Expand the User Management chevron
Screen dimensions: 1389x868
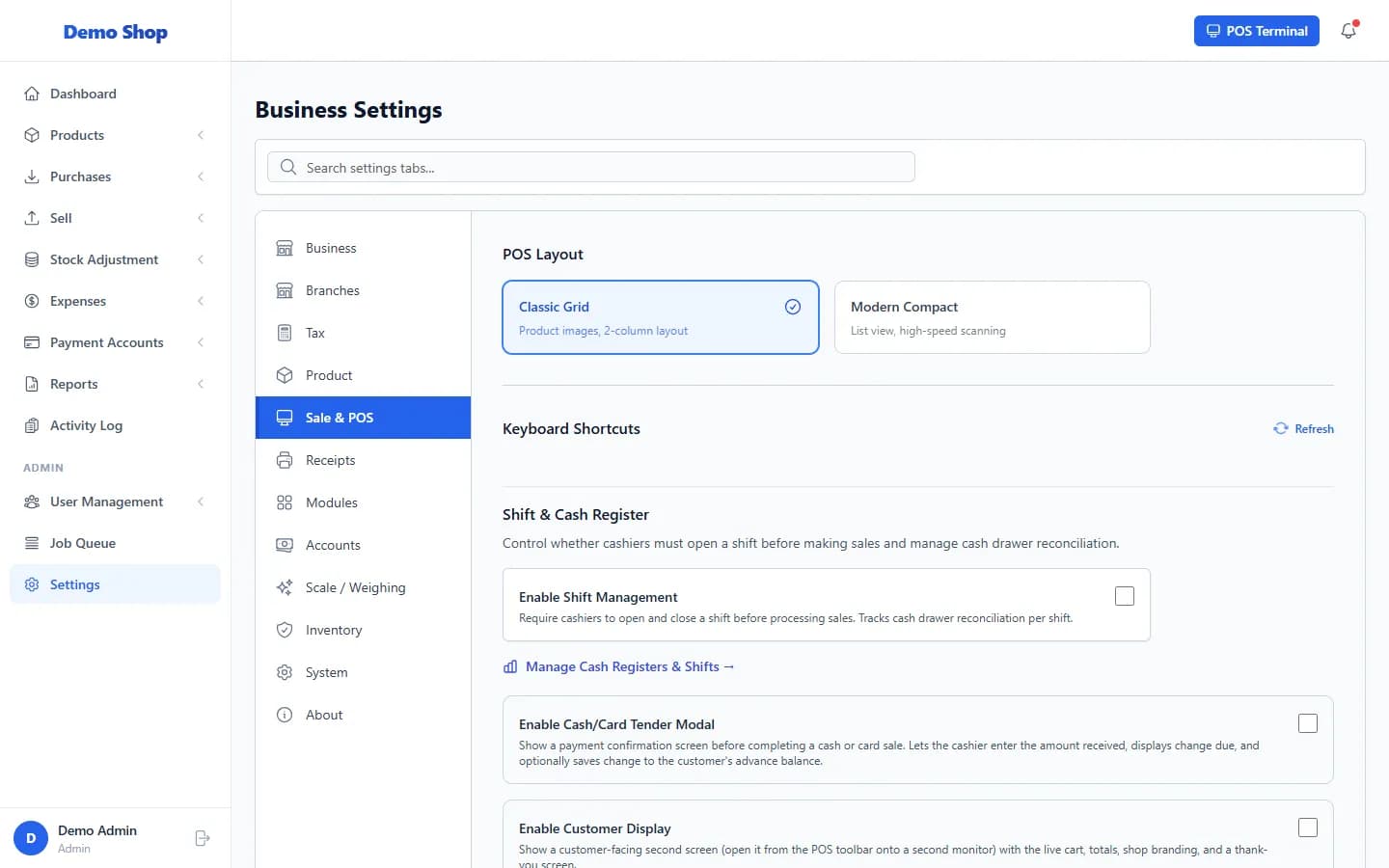[201, 502]
